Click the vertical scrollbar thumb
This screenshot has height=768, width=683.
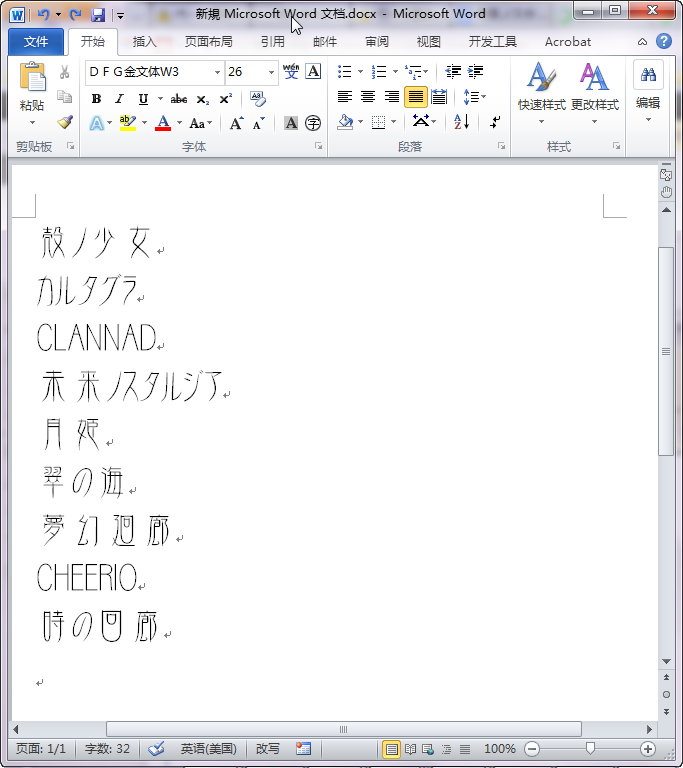[x=666, y=351]
